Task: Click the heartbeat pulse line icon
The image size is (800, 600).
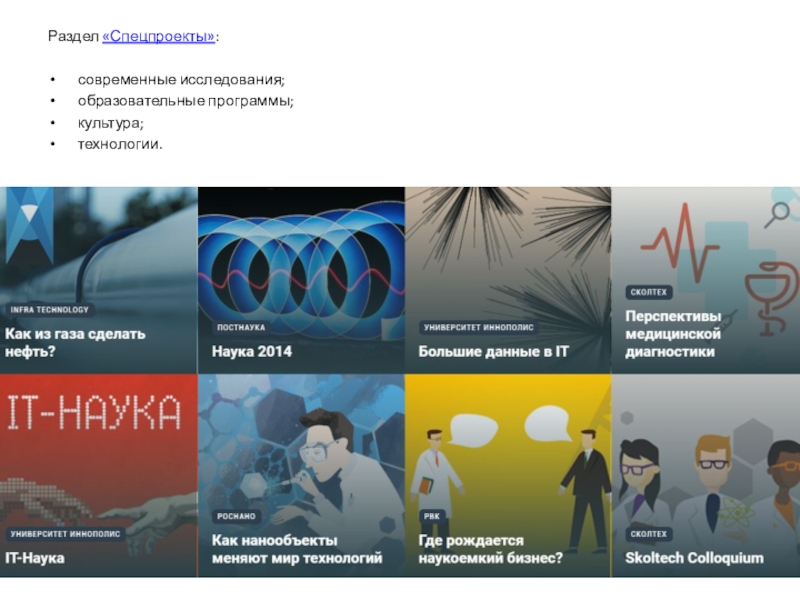Action: [x=679, y=242]
